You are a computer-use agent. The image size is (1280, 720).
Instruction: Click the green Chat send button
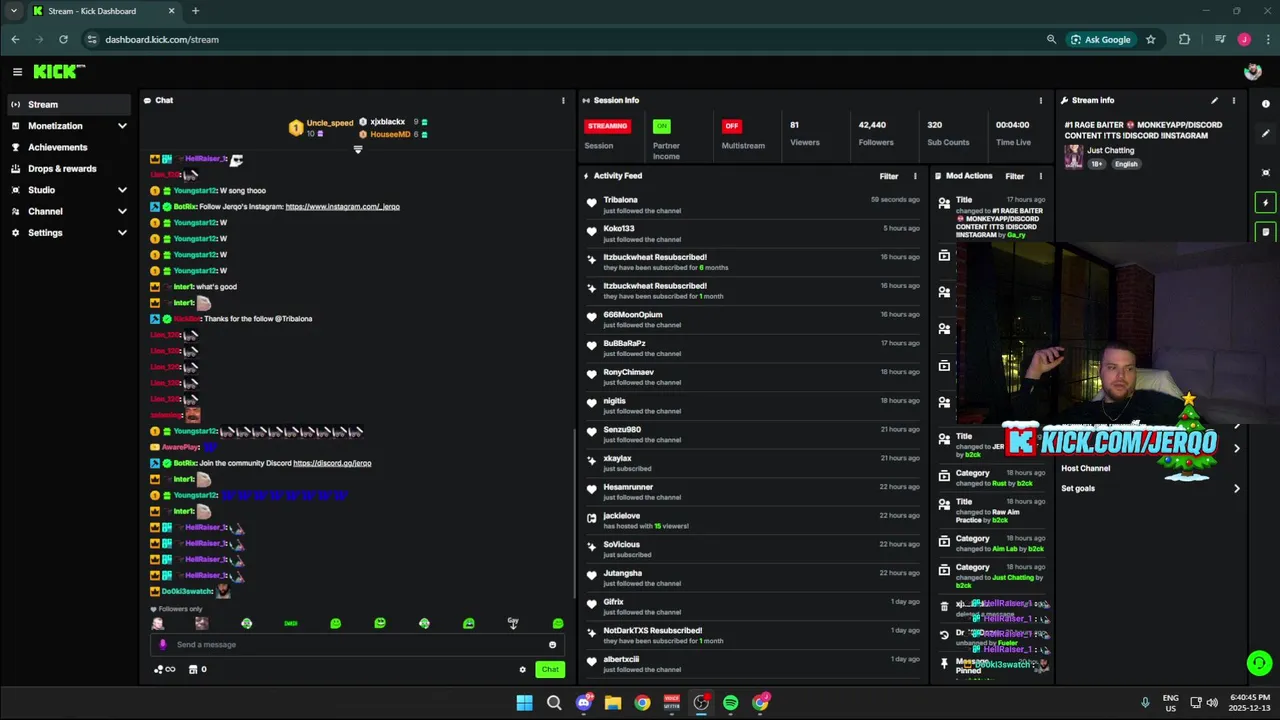550,669
